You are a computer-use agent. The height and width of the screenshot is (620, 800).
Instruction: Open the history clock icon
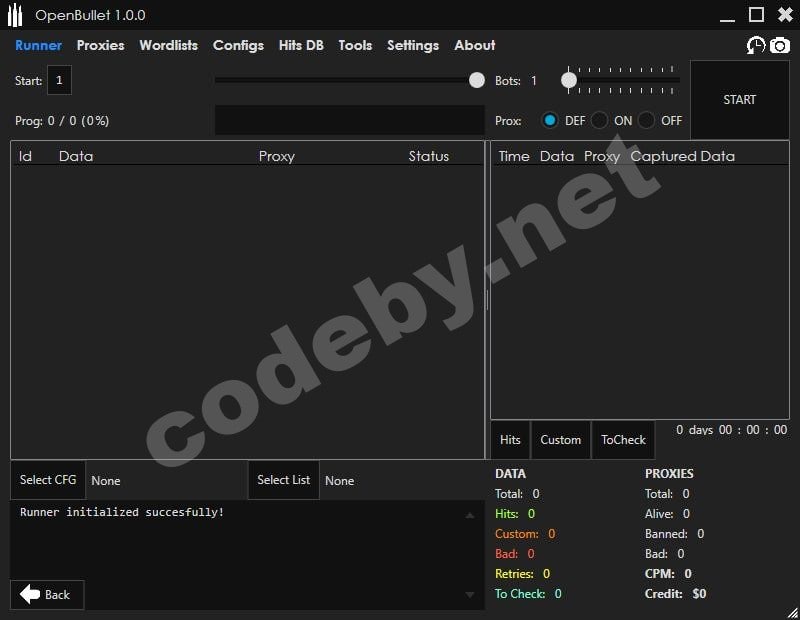point(756,45)
